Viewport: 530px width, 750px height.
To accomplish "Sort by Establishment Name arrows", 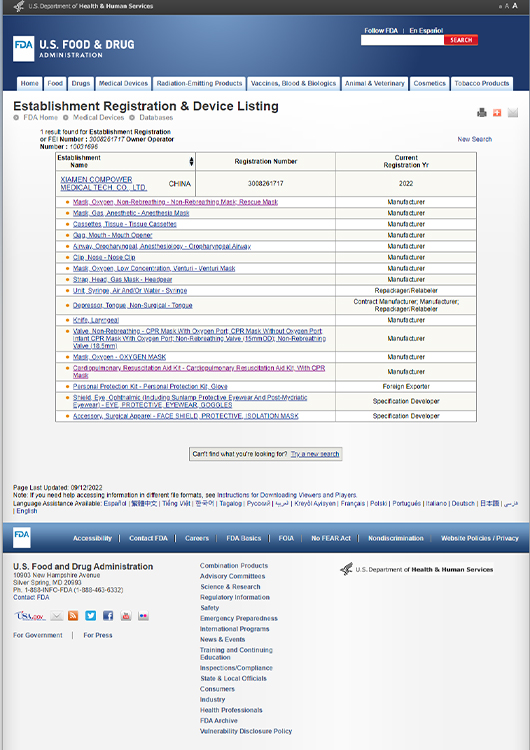I will click(191, 161).
